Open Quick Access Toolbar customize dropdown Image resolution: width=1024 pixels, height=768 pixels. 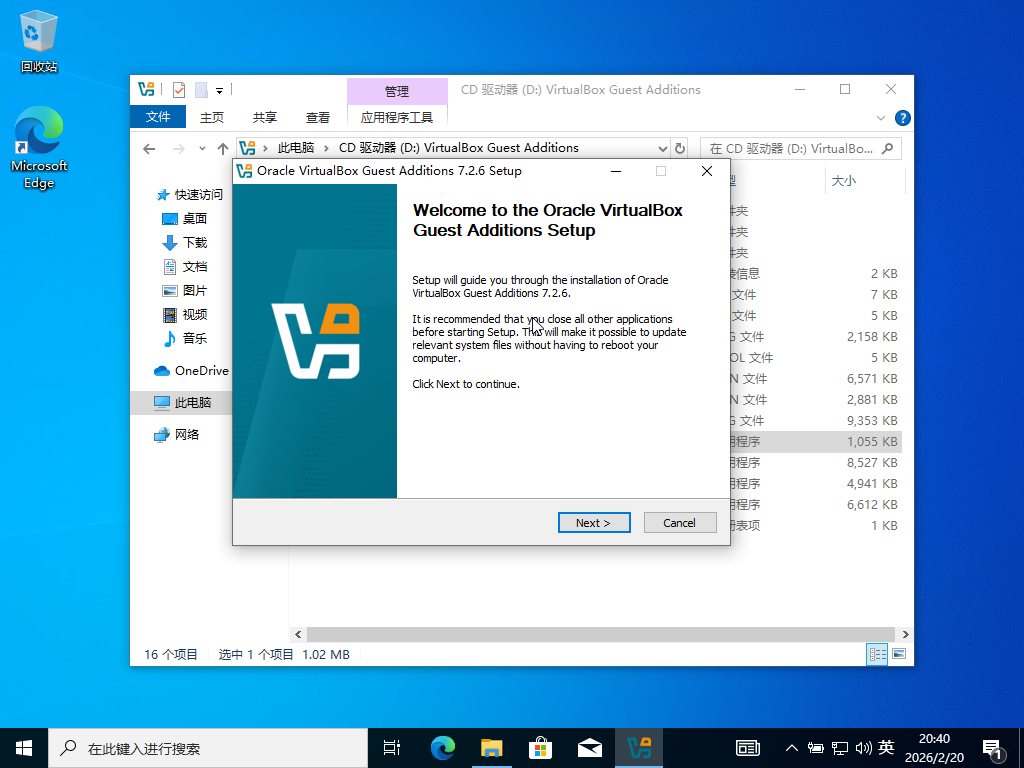tap(220, 90)
